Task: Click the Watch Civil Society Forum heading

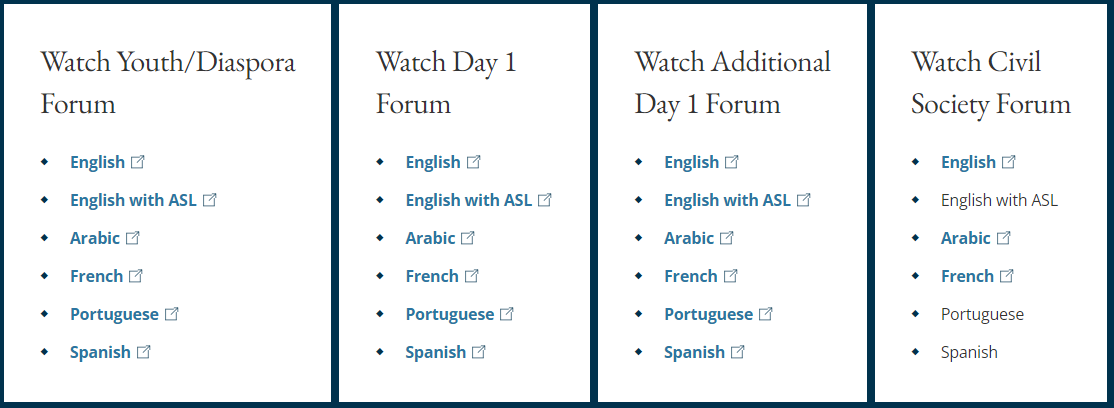Action: [x=991, y=83]
